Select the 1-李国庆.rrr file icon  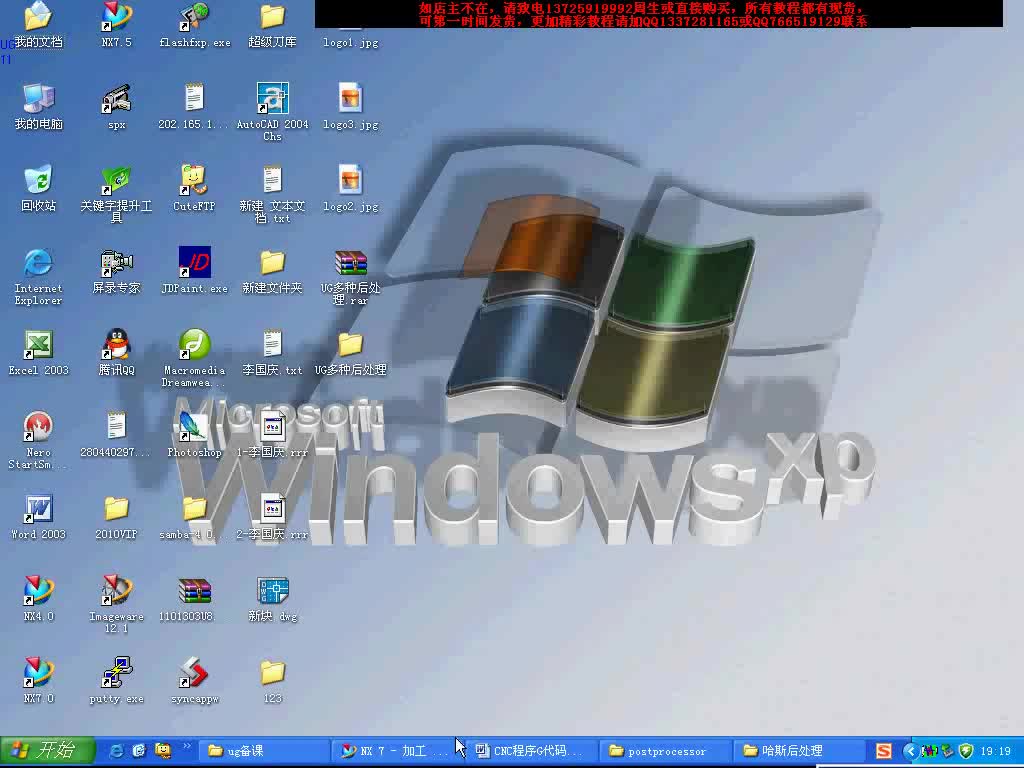point(272,426)
